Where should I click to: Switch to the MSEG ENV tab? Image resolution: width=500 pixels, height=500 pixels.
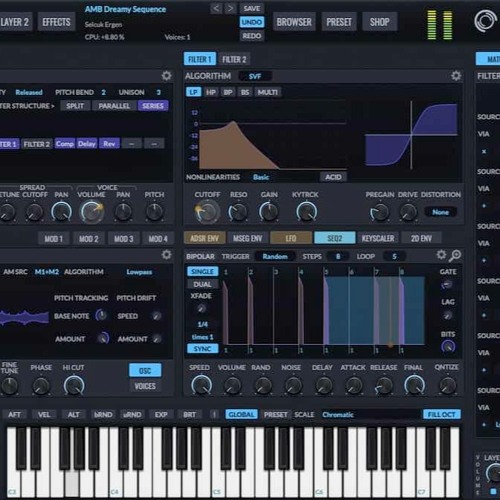[x=248, y=238]
